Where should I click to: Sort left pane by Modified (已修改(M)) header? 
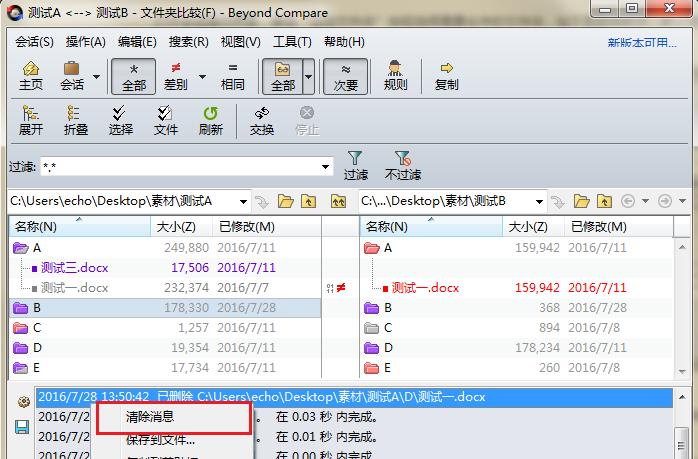267,227
